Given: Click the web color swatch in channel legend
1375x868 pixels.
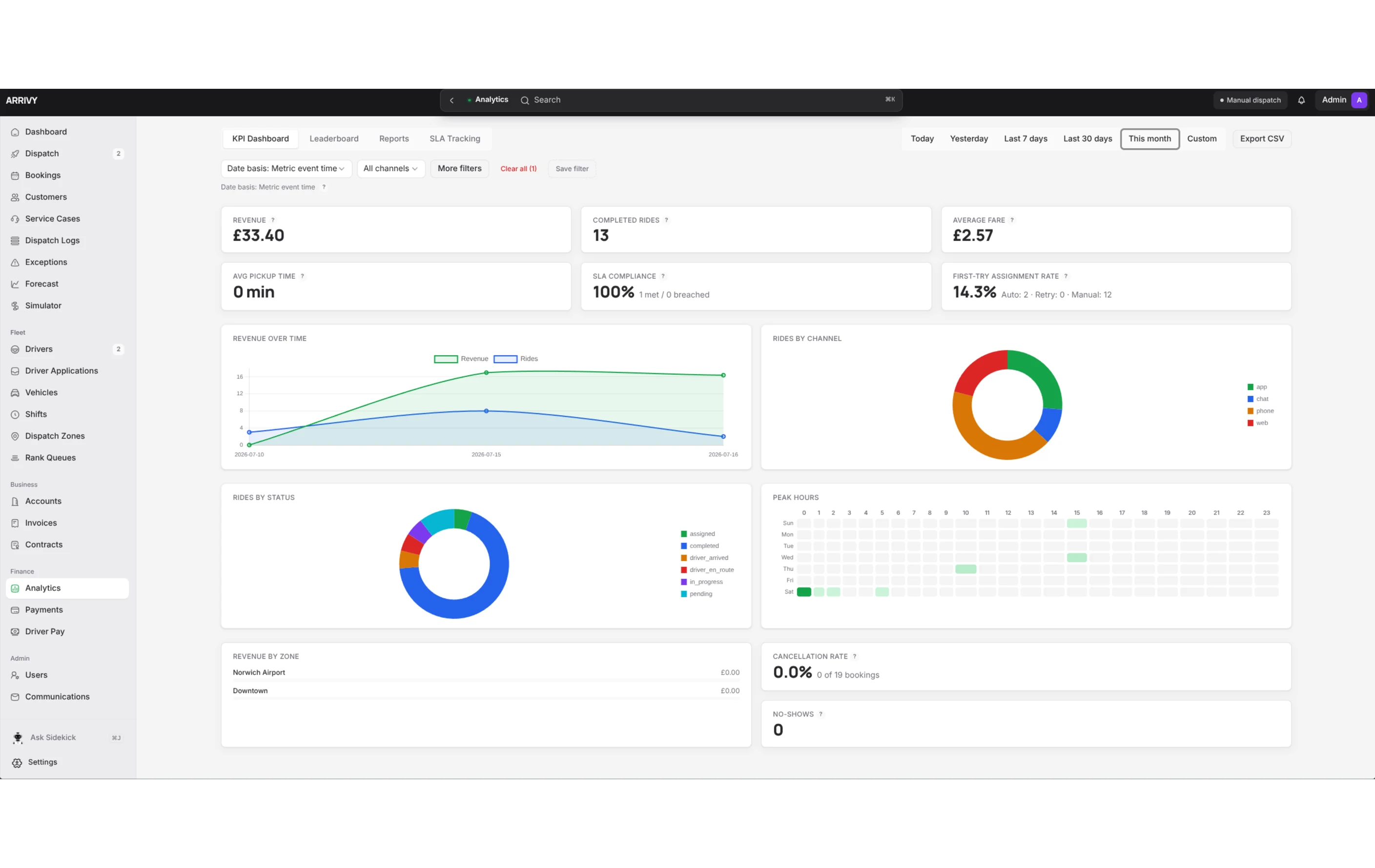Looking at the screenshot, I should [1251, 423].
